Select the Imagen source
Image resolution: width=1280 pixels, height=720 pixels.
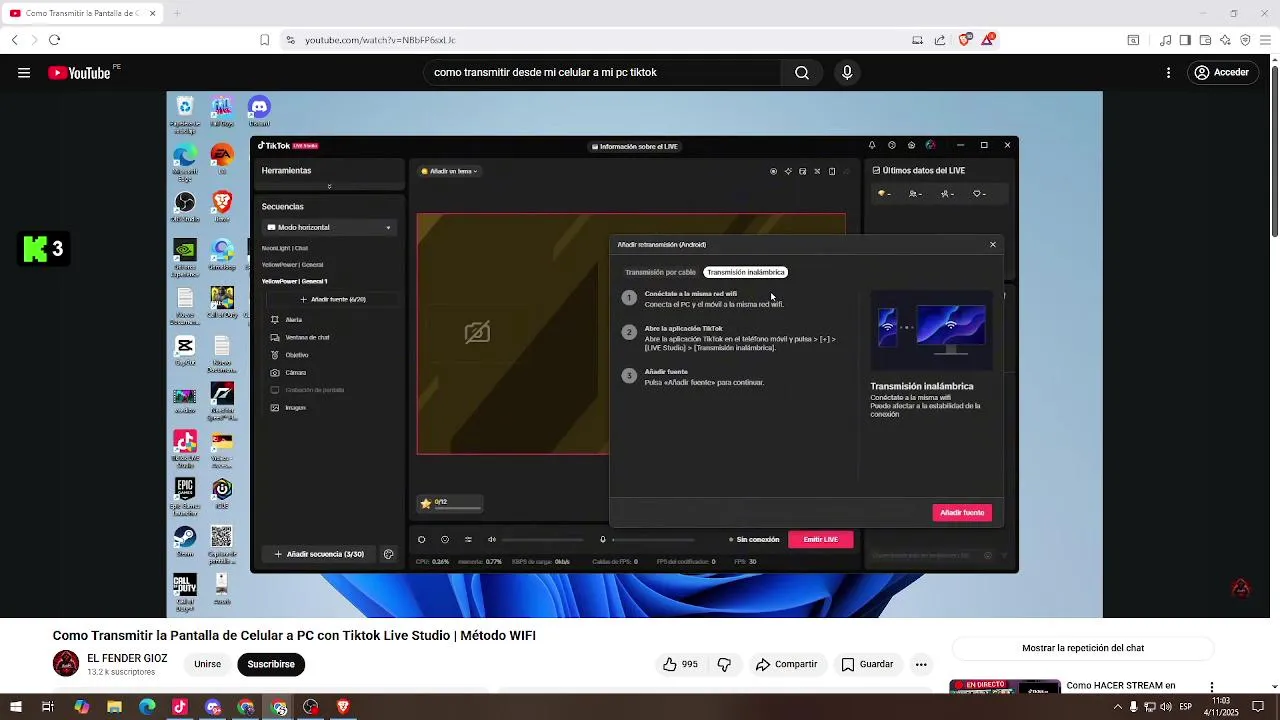(295, 408)
